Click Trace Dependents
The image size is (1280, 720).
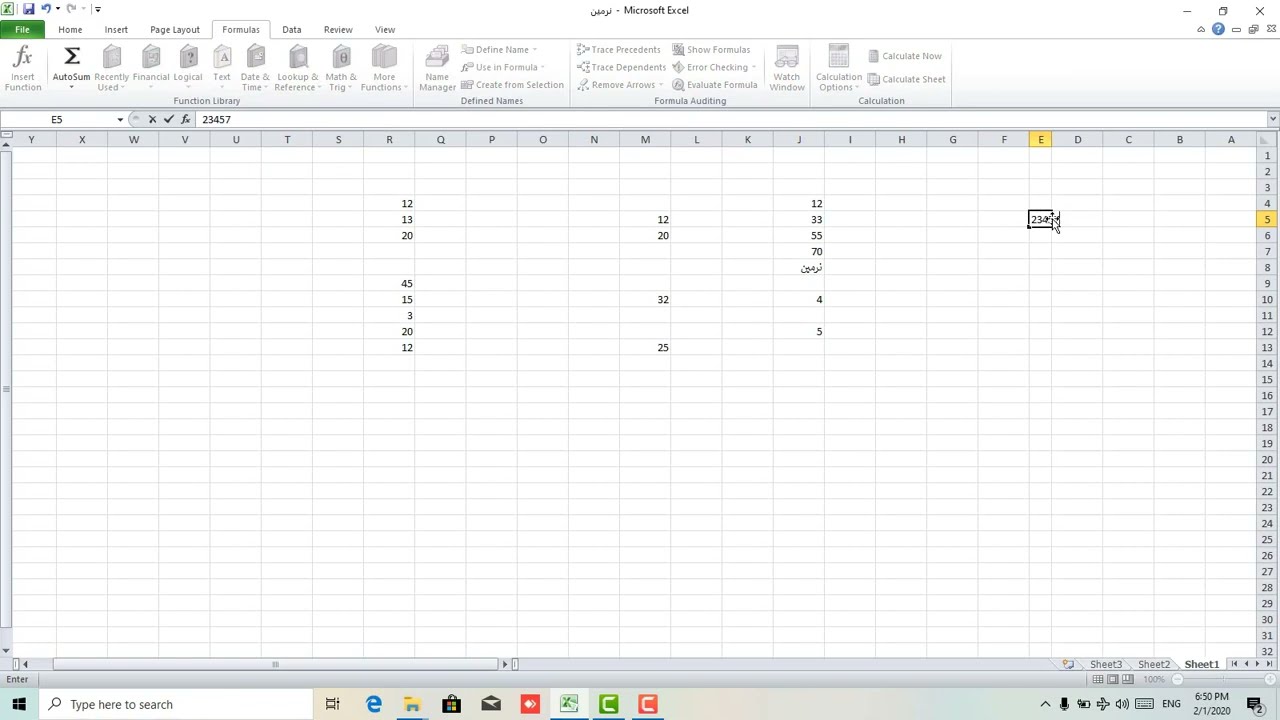point(621,67)
